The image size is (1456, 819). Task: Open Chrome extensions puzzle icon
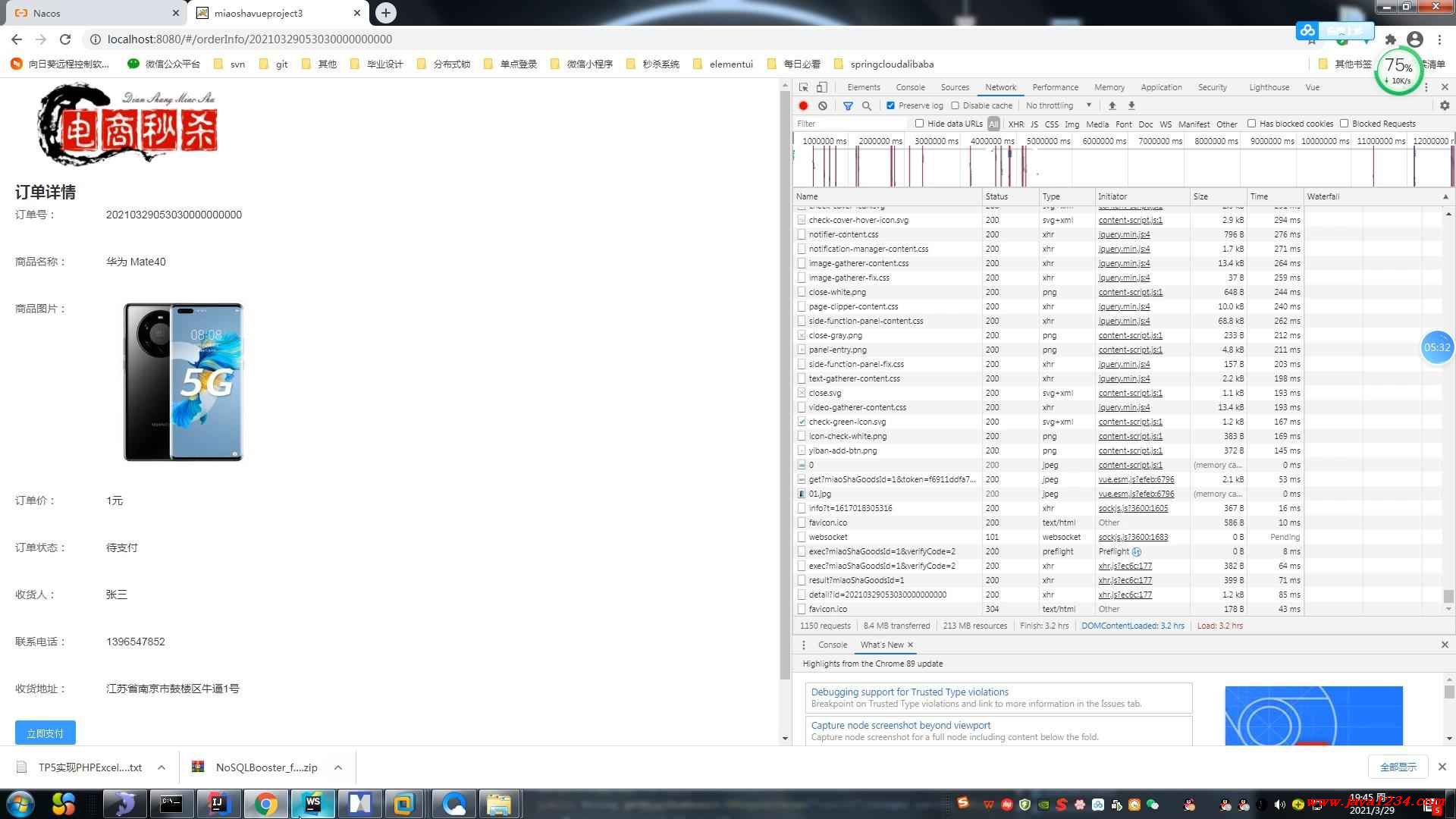pyautogui.click(x=1390, y=39)
